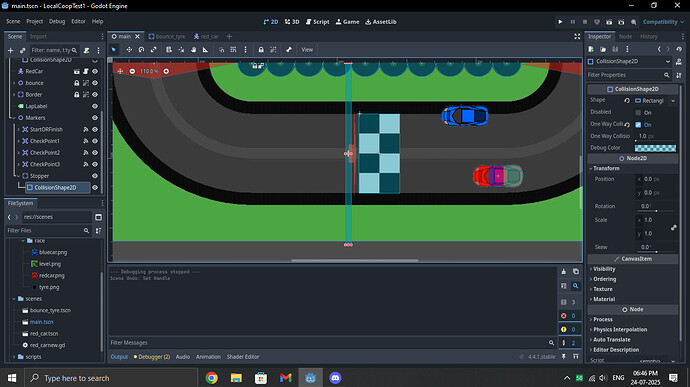Open the AssetLib workspace
Screen dimensions: 690x387
pos(381,22)
